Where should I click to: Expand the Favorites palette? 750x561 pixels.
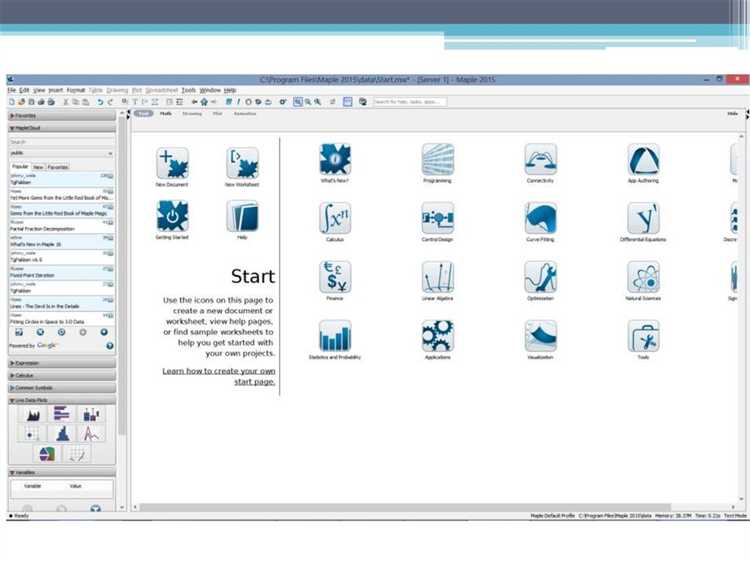point(62,116)
